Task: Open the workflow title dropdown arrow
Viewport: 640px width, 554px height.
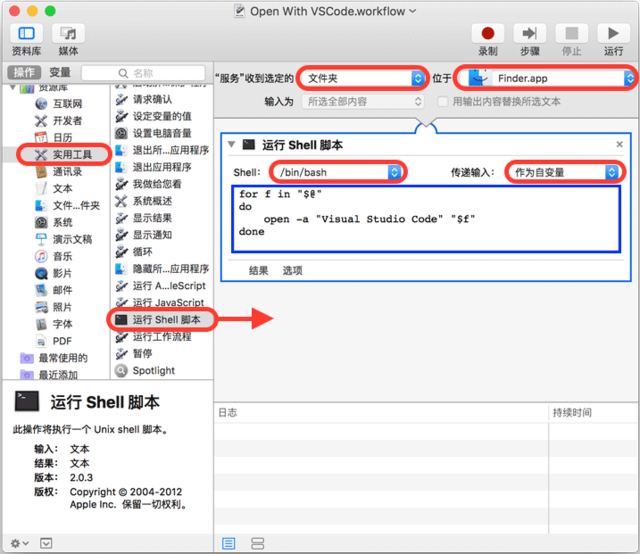Action: [413, 11]
